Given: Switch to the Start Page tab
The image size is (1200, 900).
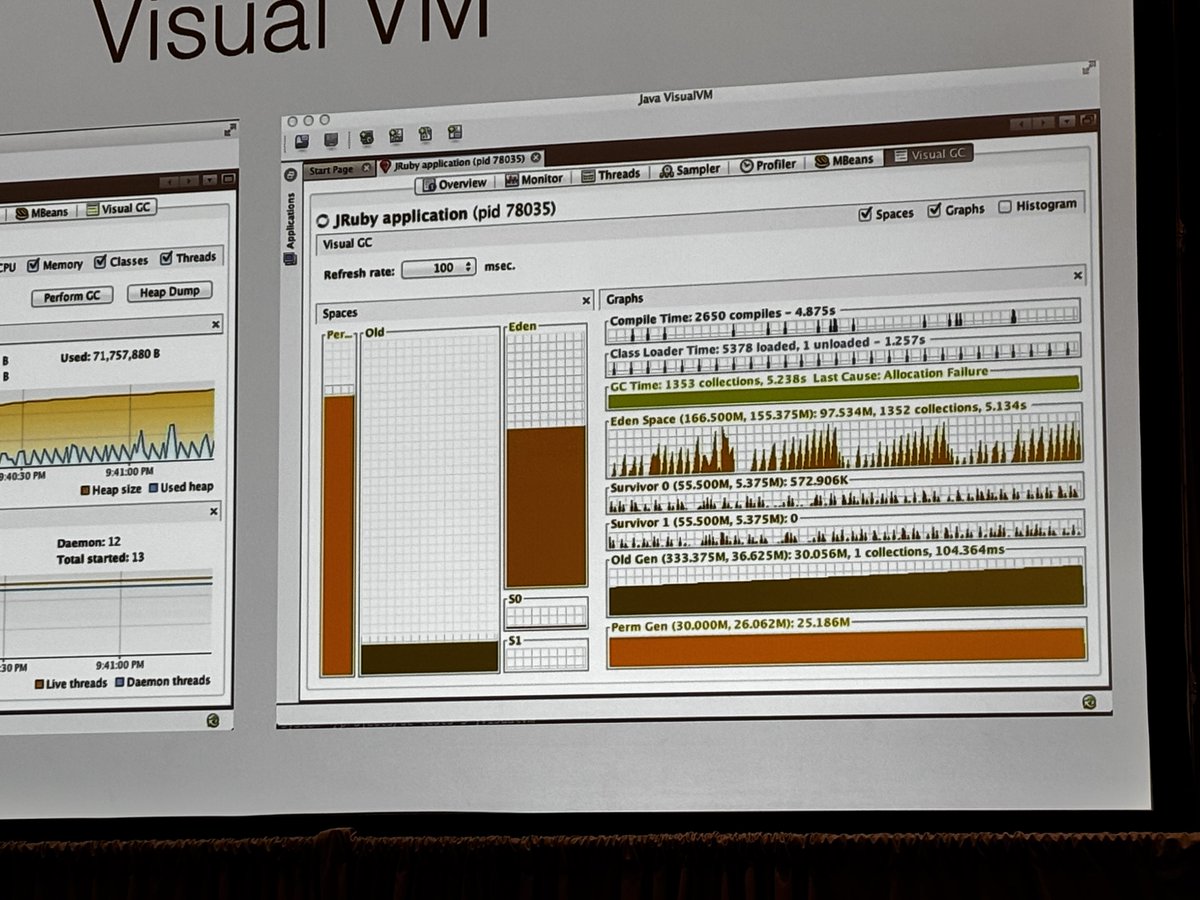Looking at the screenshot, I should tap(339, 169).
